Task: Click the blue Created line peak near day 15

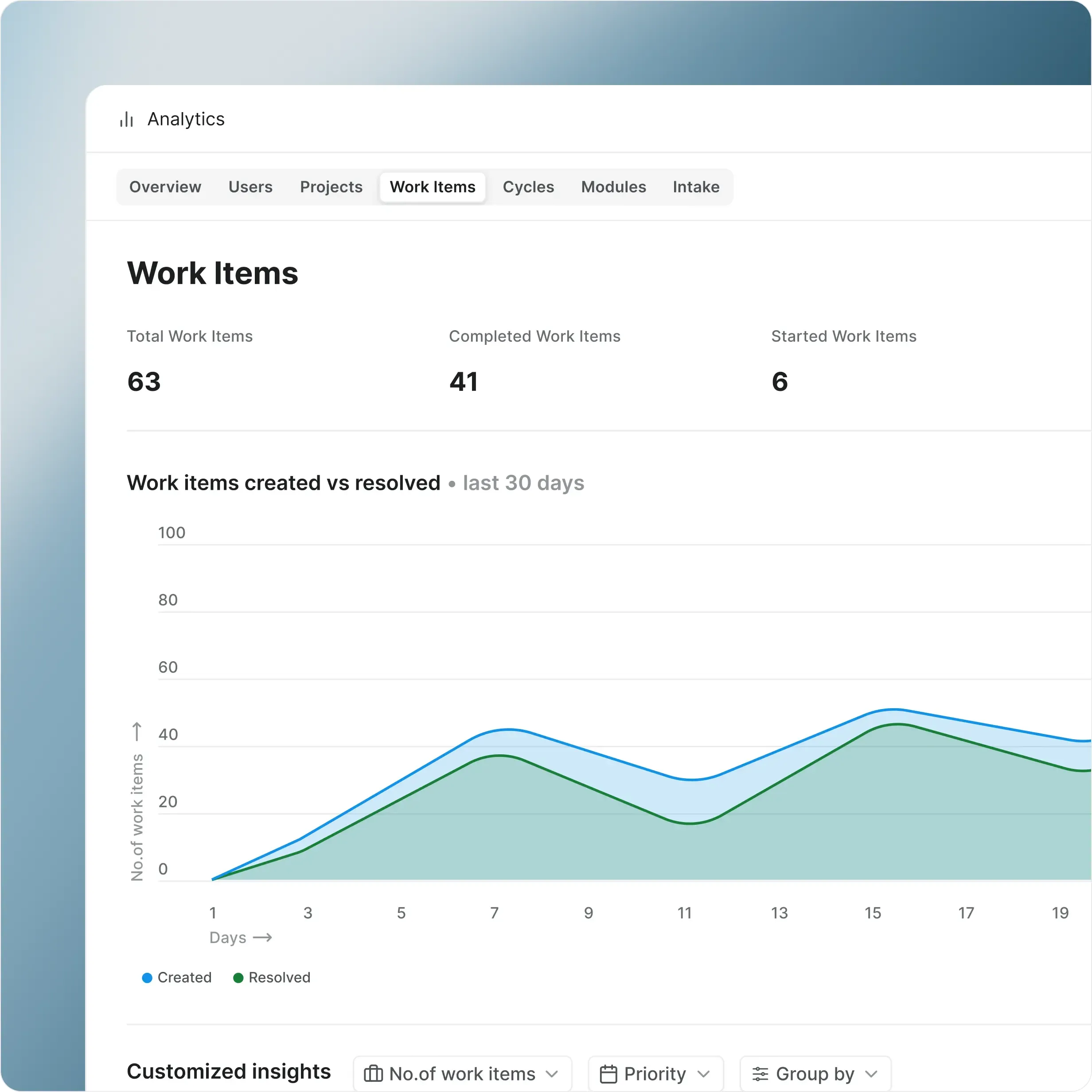Action: (x=893, y=709)
